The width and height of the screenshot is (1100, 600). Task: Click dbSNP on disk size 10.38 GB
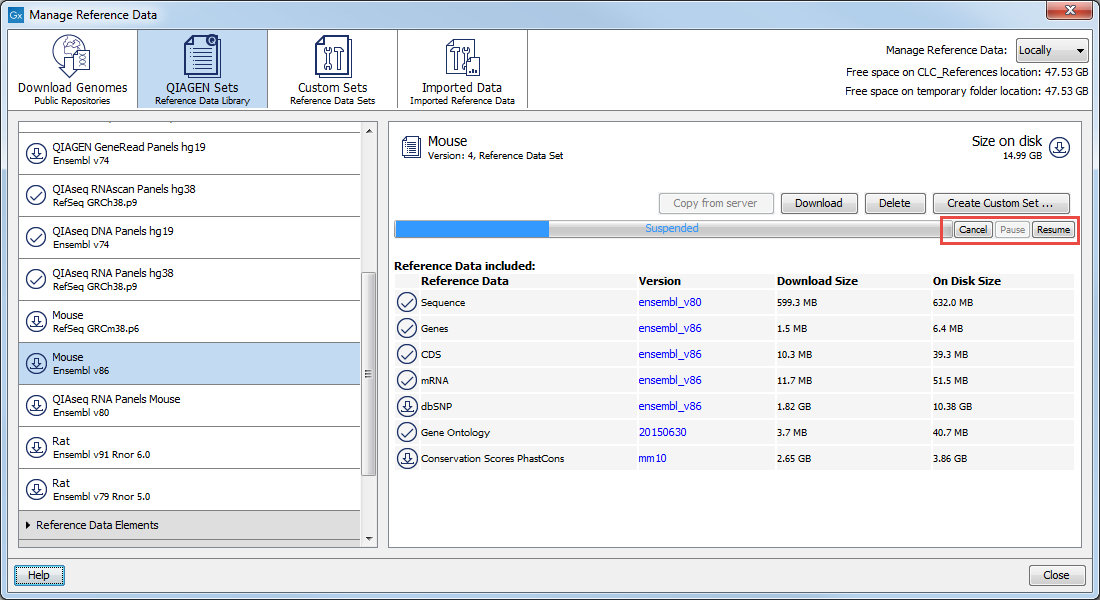click(x=953, y=406)
